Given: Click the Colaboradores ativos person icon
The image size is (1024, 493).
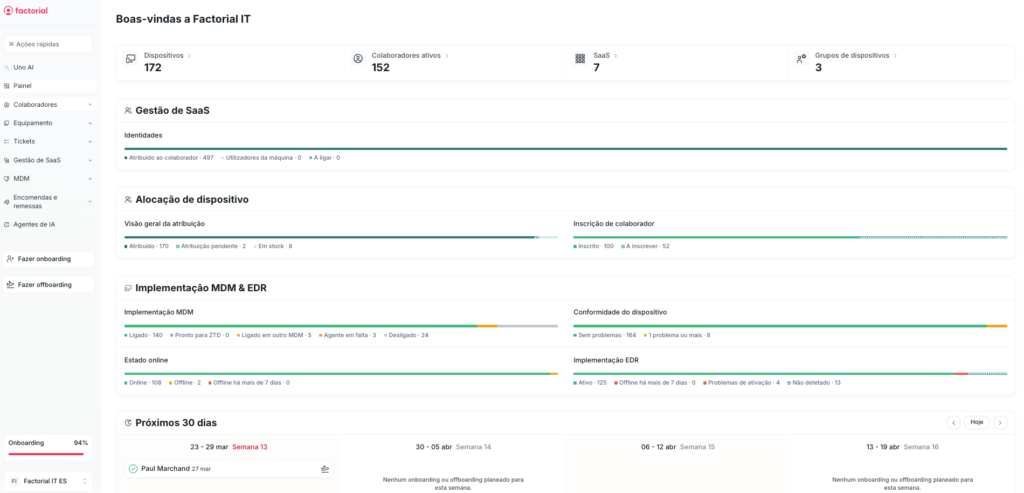Looking at the screenshot, I should tap(358, 59).
